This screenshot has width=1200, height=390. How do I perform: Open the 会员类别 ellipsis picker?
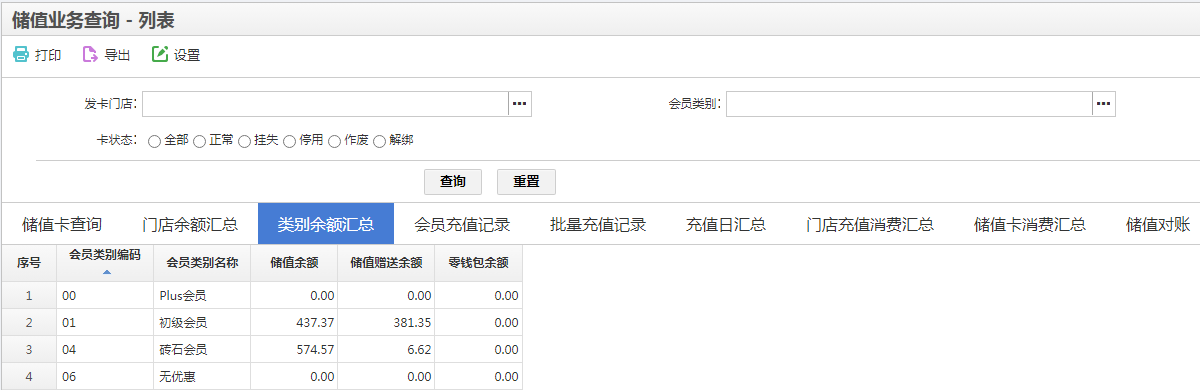(1103, 104)
